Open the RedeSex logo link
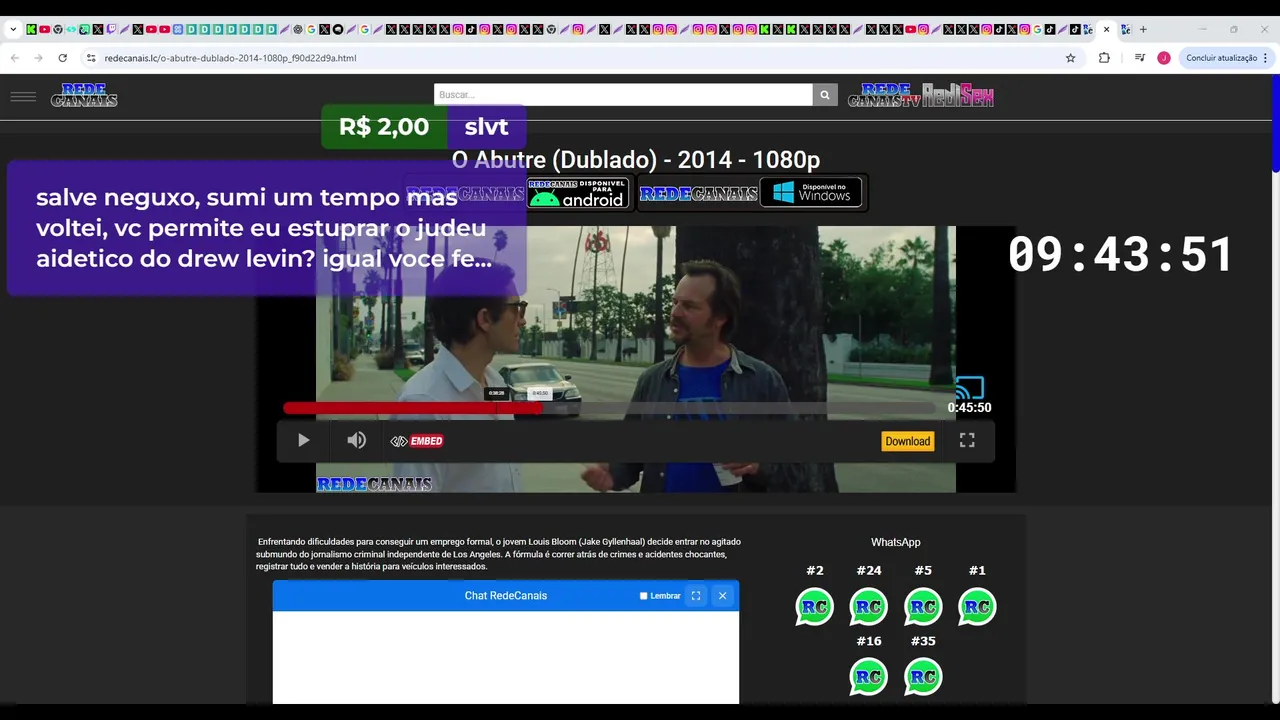 point(958,95)
